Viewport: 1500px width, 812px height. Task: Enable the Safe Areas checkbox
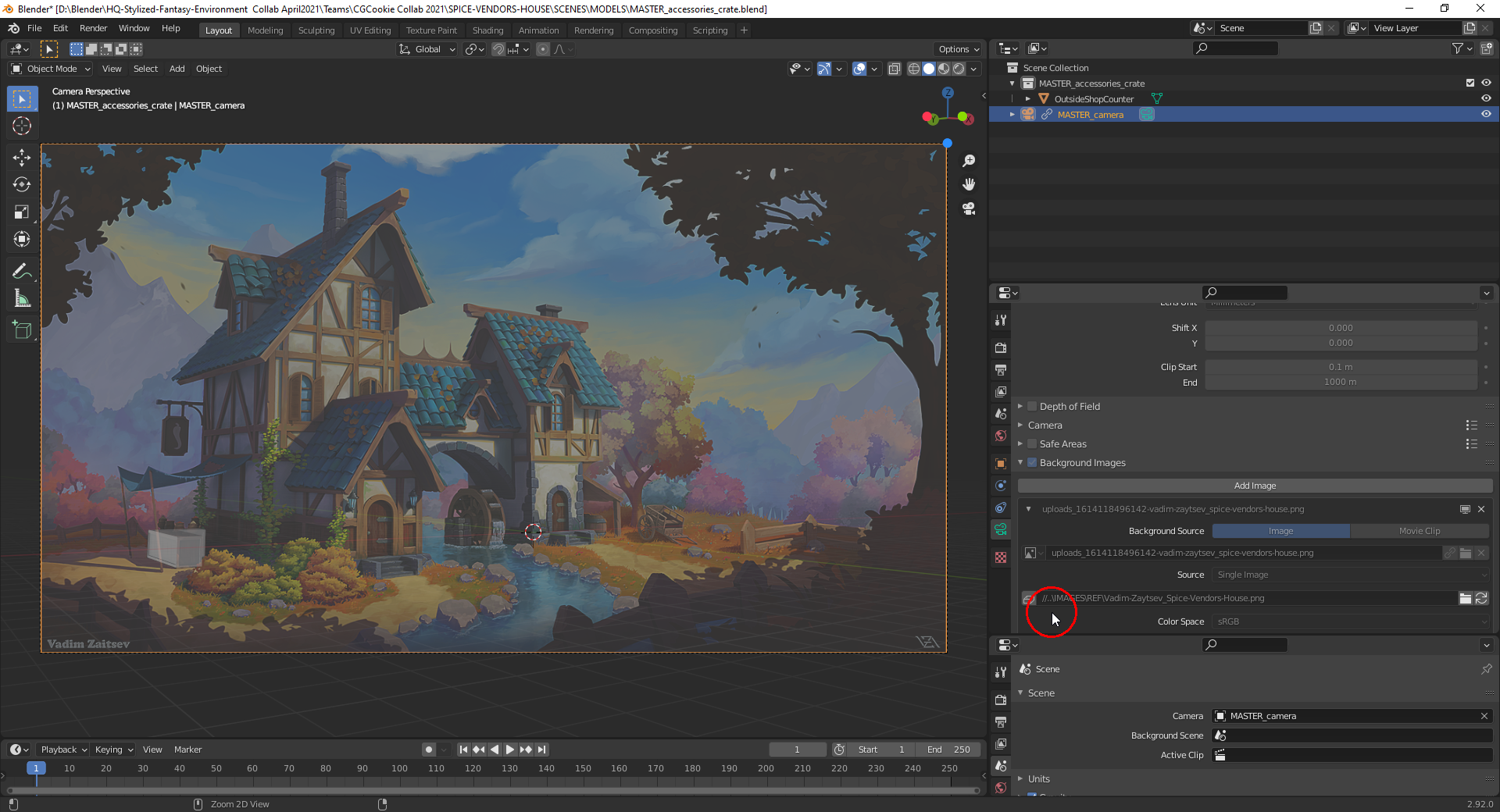[1032, 444]
